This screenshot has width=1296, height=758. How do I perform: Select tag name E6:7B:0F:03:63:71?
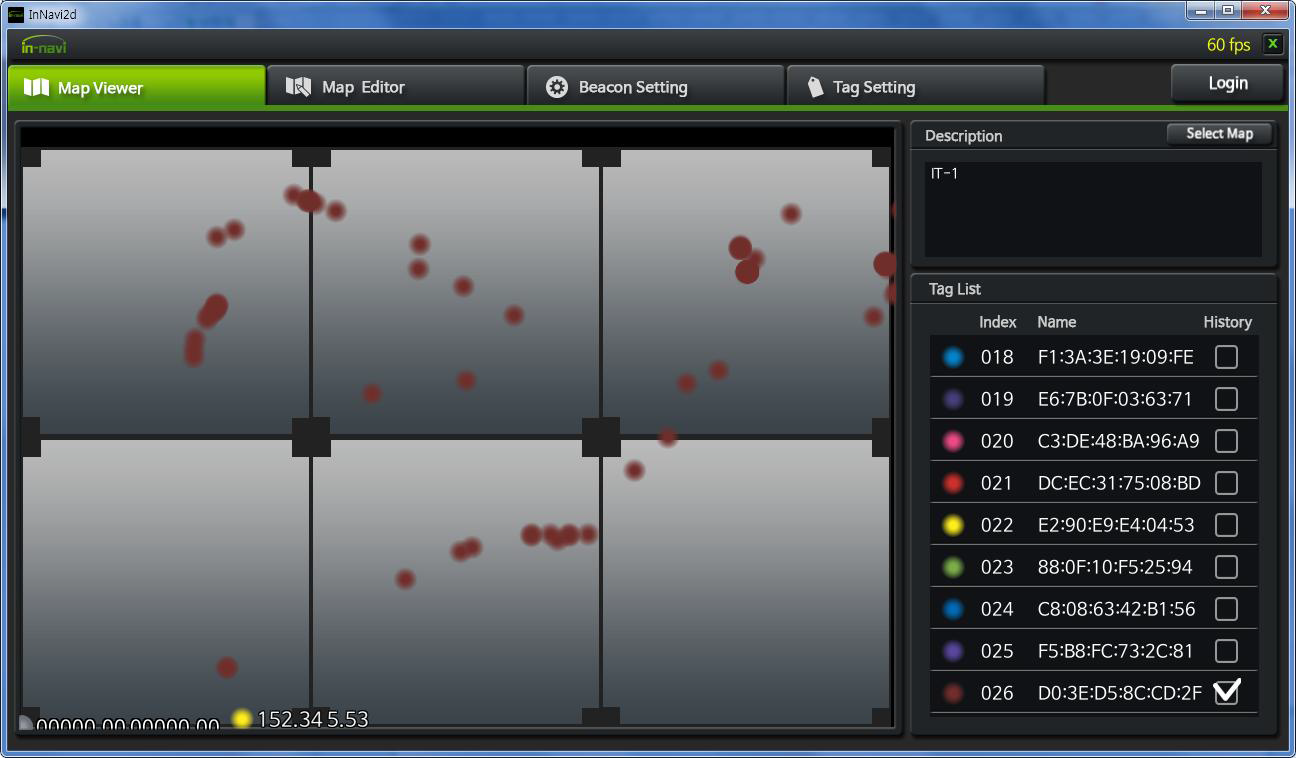coord(1115,399)
